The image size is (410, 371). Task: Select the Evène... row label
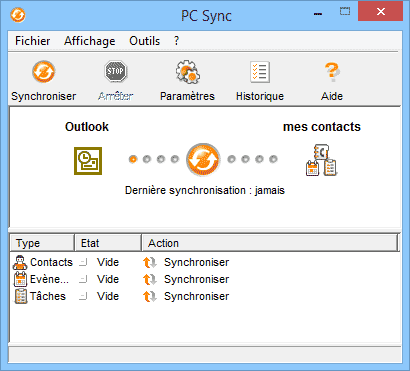click(x=50, y=279)
